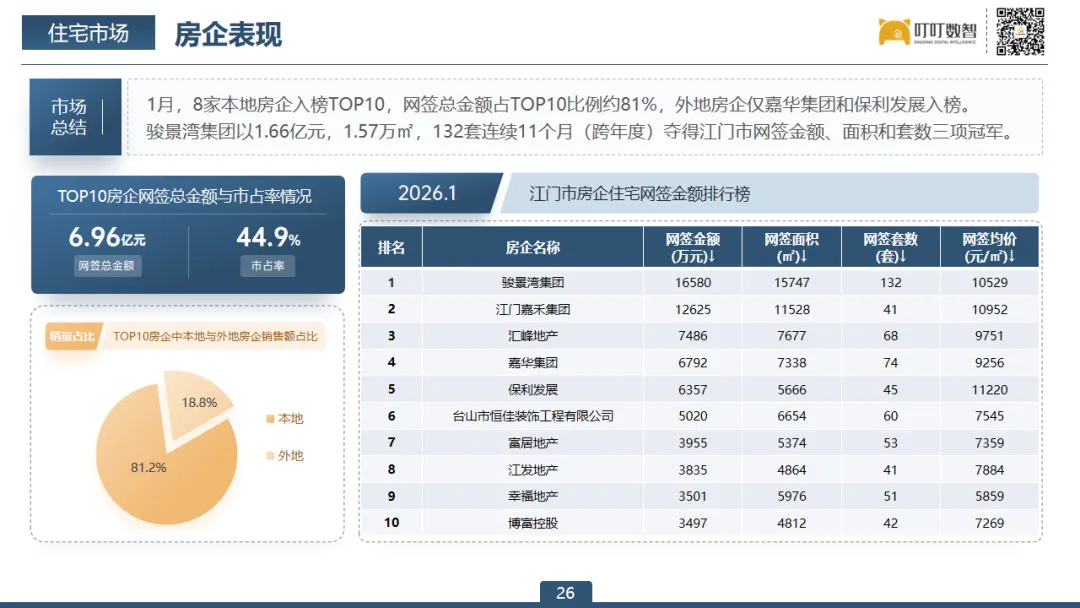Sort by 网签金额(万元) column header
Screen dimensions: 1080x608
pos(692,247)
